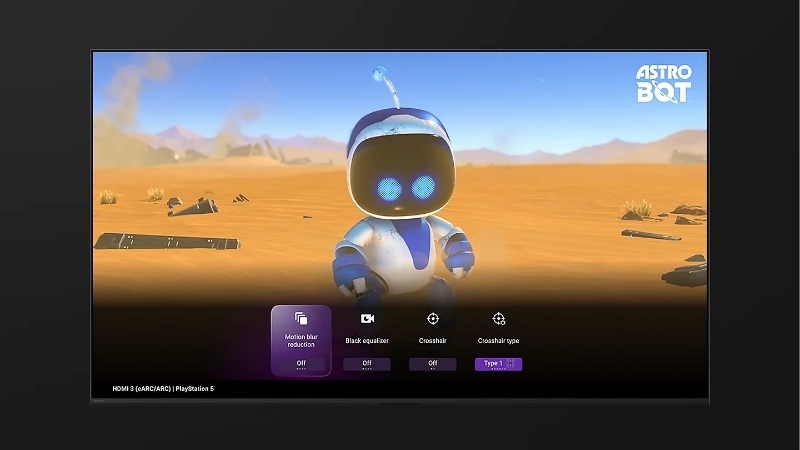Click the dots under Motion blur value

coord(301,369)
